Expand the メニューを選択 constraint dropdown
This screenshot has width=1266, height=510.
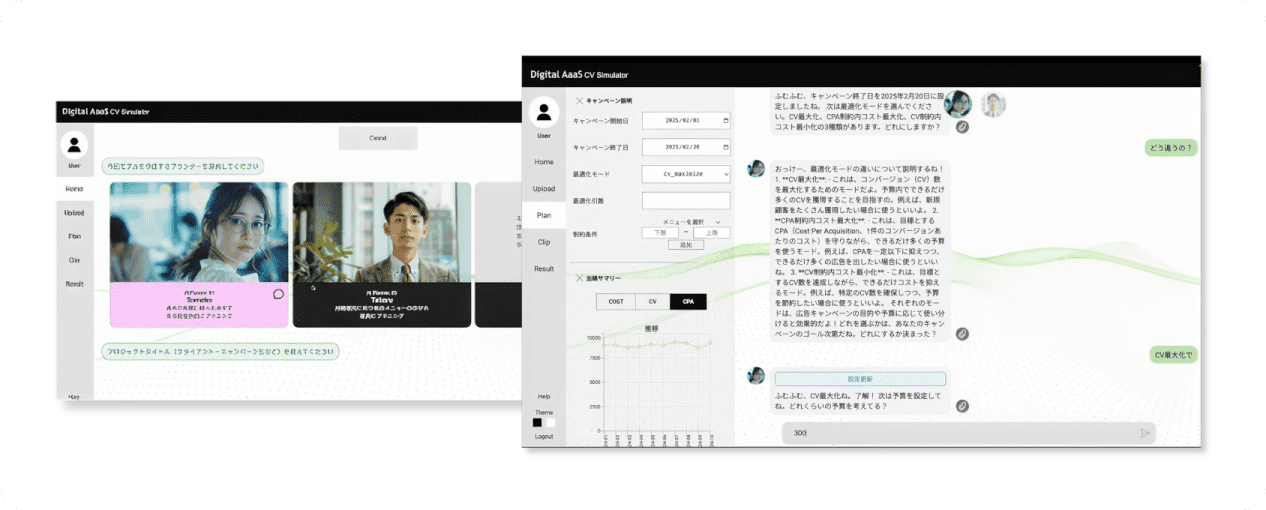(691, 221)
